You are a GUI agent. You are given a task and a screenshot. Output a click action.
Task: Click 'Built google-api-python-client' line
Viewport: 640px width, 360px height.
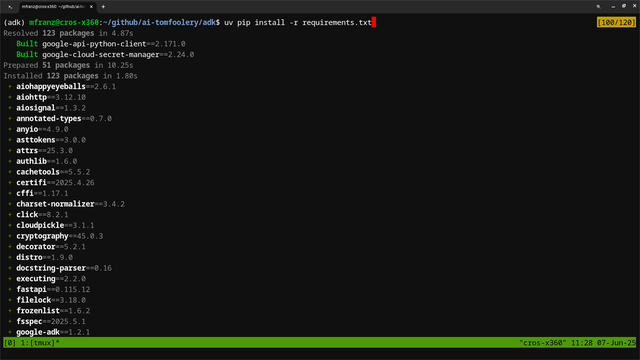tap(101, 44)
